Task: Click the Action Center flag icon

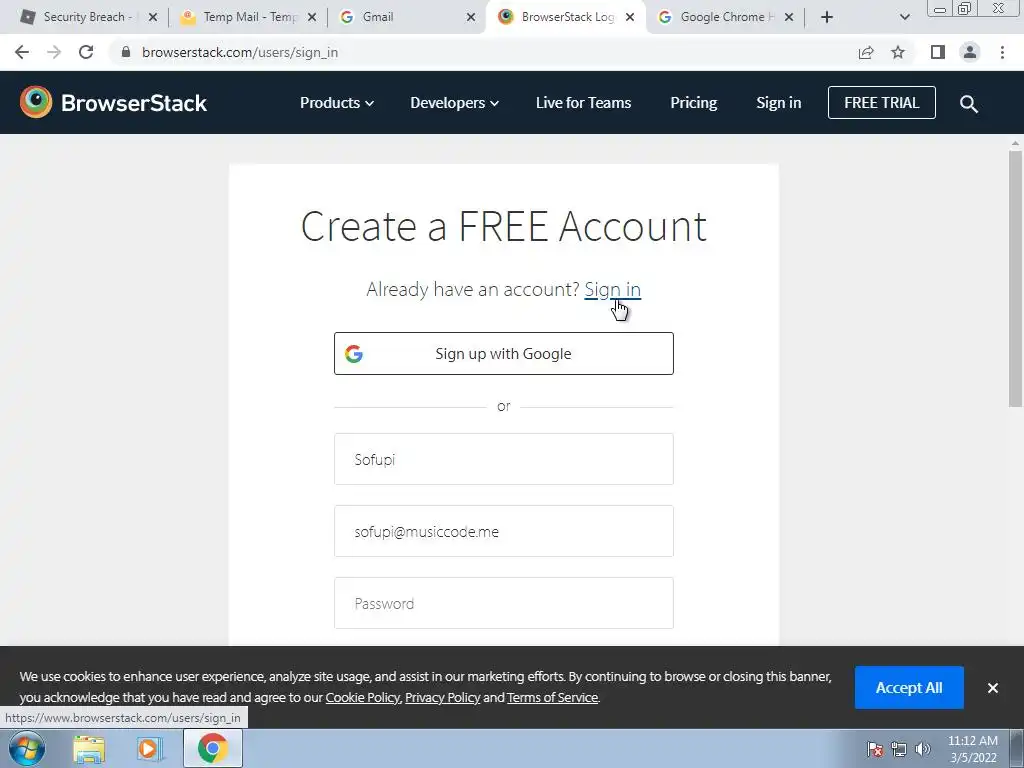Action: point(875,749)
